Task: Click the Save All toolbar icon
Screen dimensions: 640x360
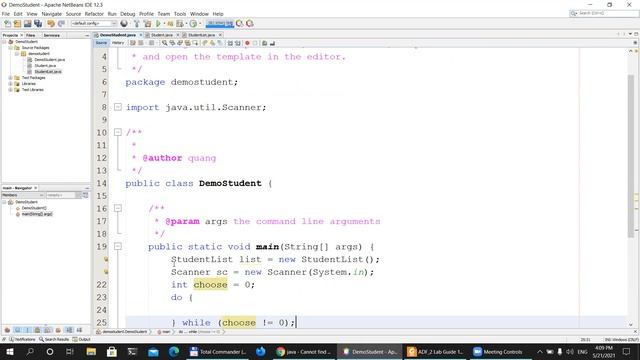Action: [x=38, y=24]
